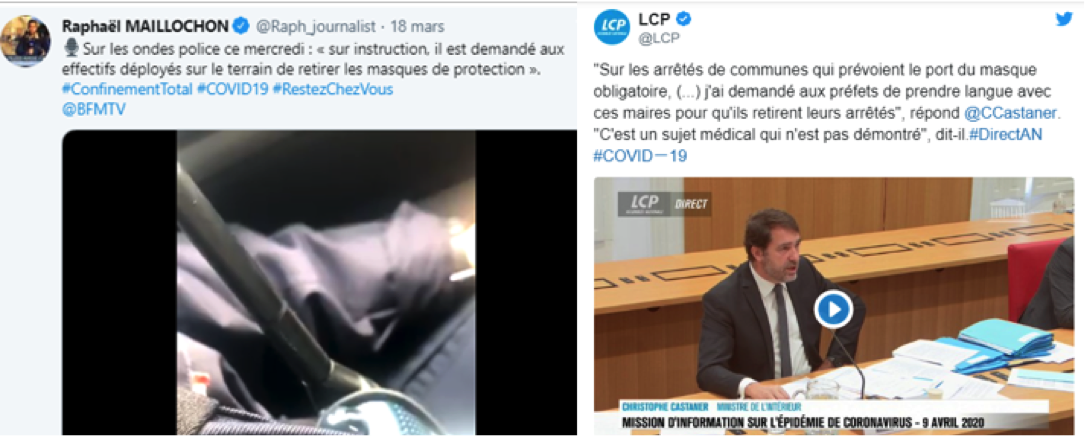This screenshot has width=1091, height=436.
Task: Click the @Raph_journalist handle
Action: pos(316,26)
